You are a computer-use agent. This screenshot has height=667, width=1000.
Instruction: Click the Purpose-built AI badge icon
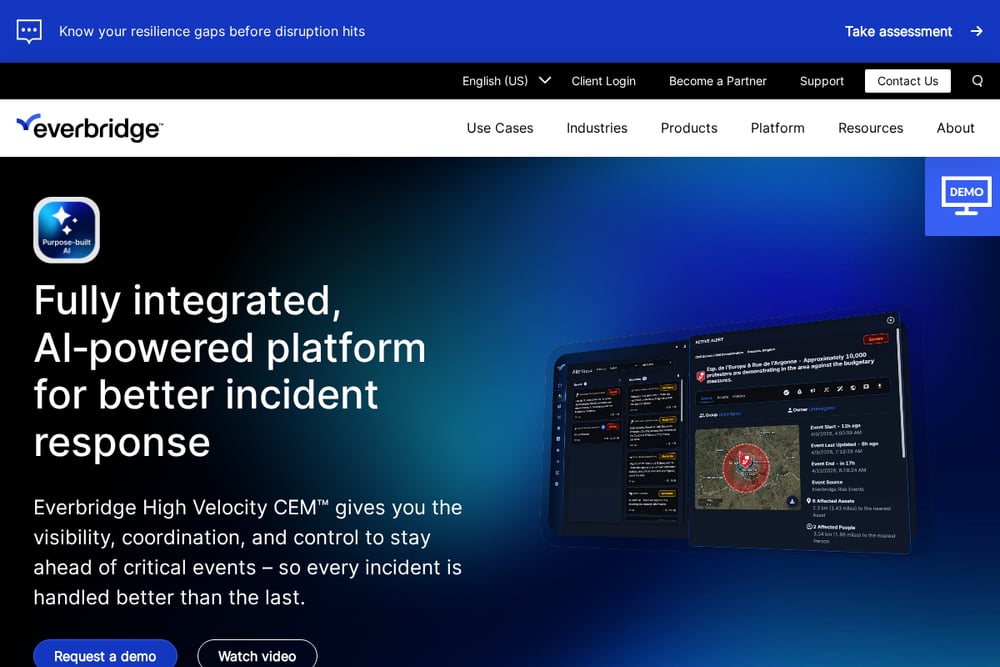tap(66, 230)
